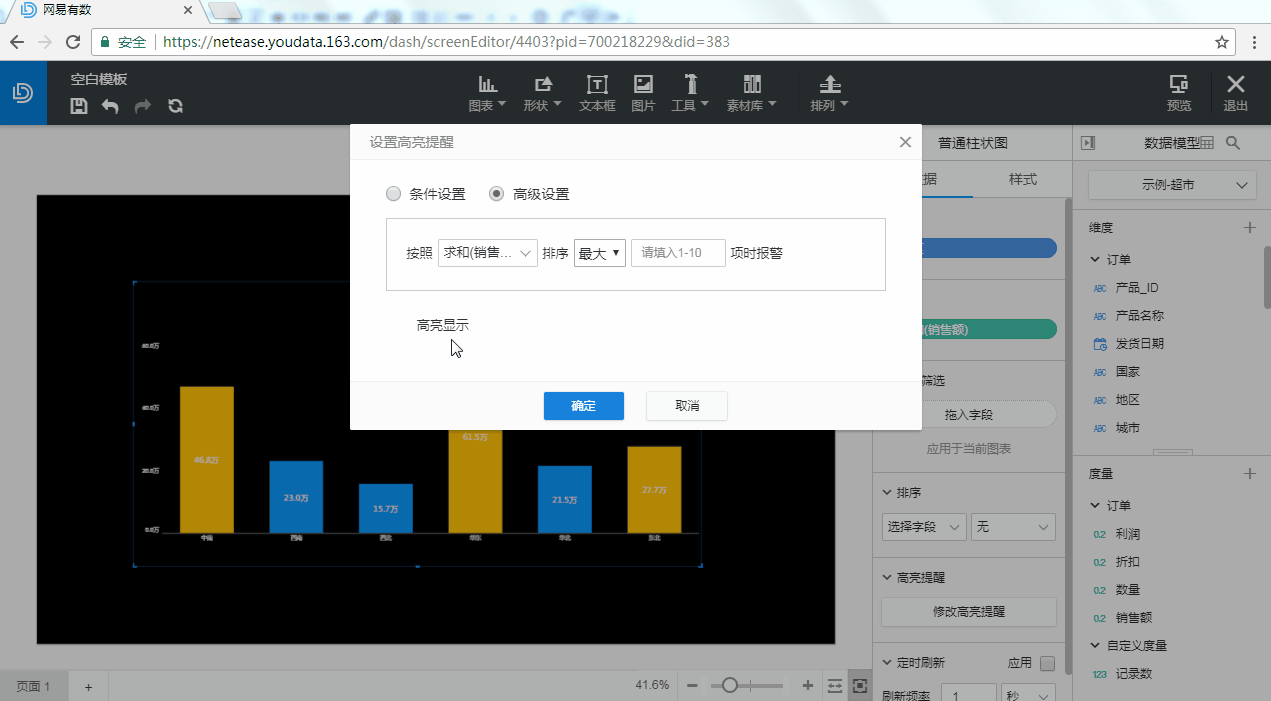Click the fit-to-screen icon
The image size is (1271, 701).
tap(860, 685)
